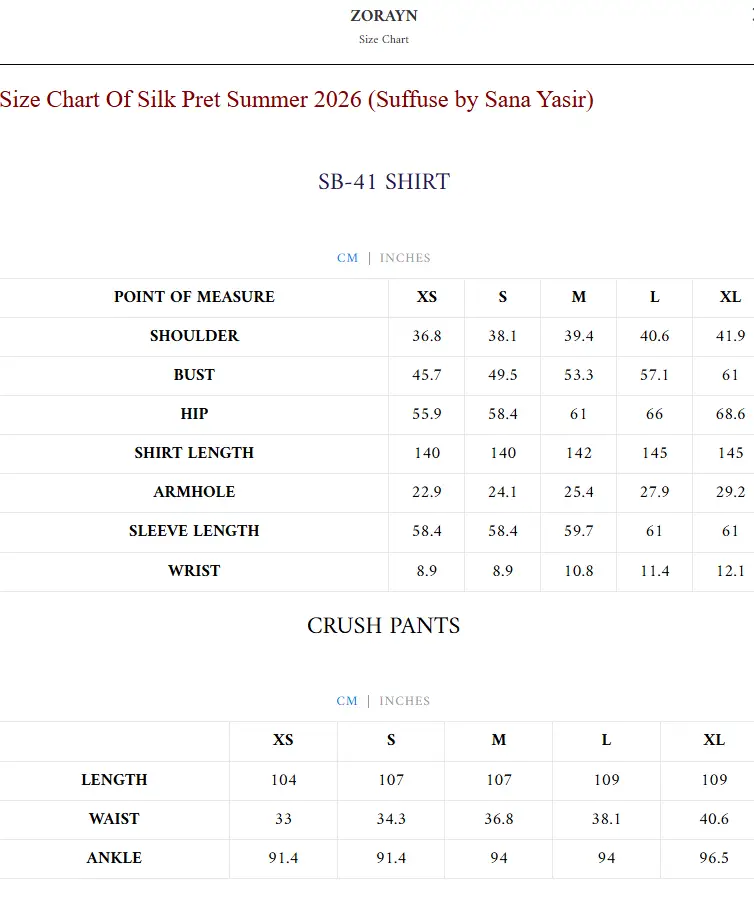754x907 pixels.
Task: Click the ANKLE row in pants table
Action: tap(114, 858)
